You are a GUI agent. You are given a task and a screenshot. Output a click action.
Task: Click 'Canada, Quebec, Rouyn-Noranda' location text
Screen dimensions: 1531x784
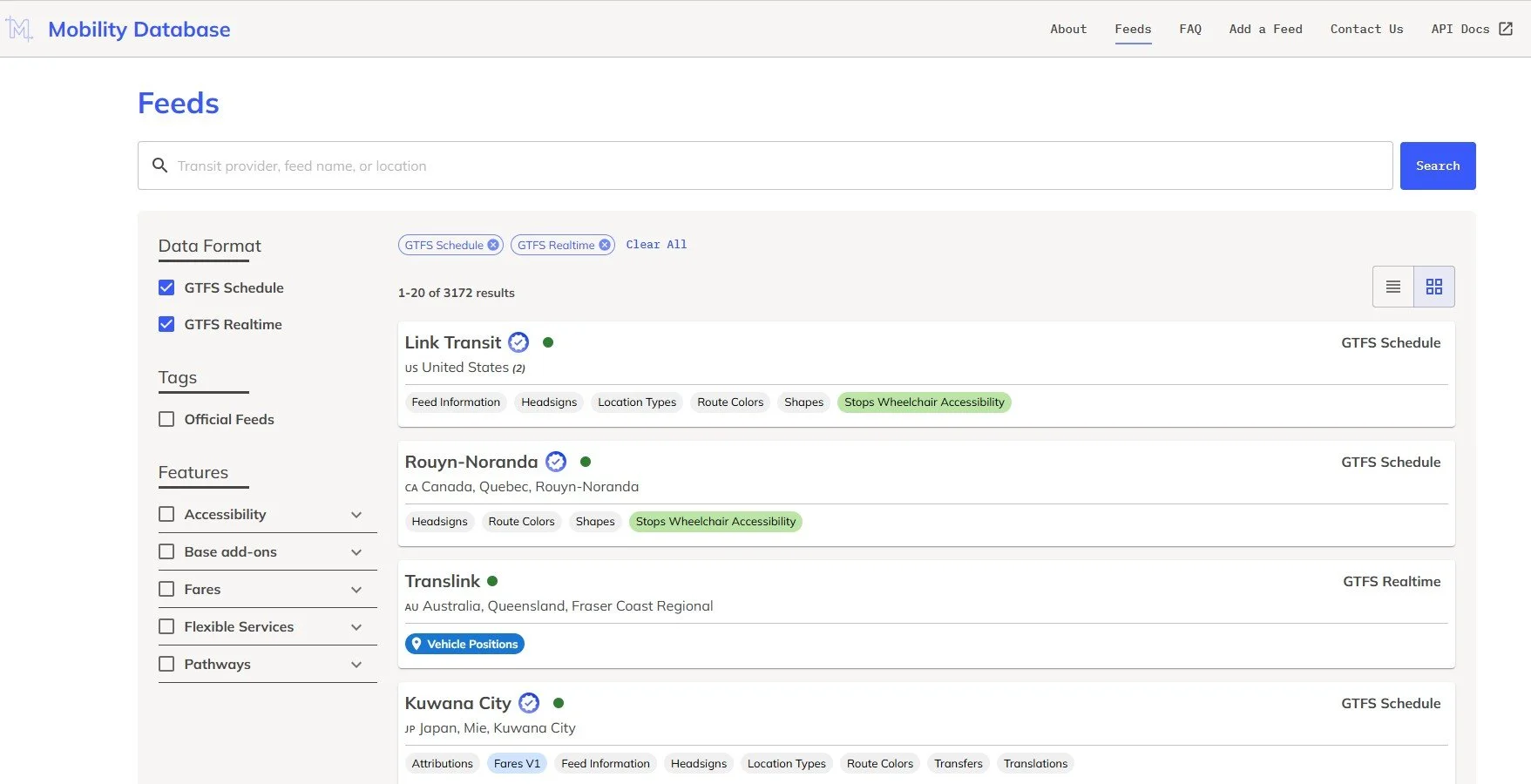coord(530,487)
